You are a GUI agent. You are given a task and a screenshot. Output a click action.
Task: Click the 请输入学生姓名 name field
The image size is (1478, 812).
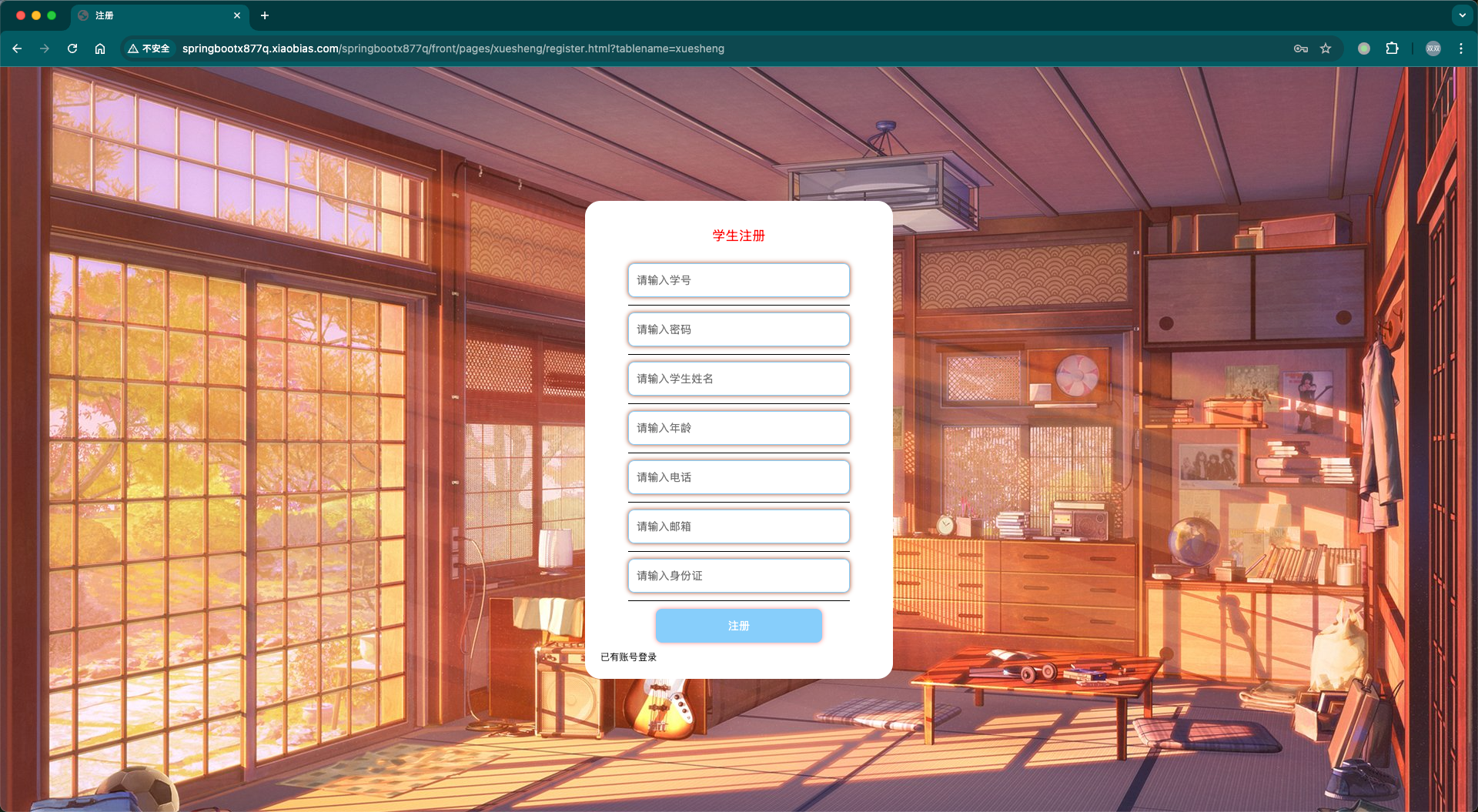pos(739,379)
